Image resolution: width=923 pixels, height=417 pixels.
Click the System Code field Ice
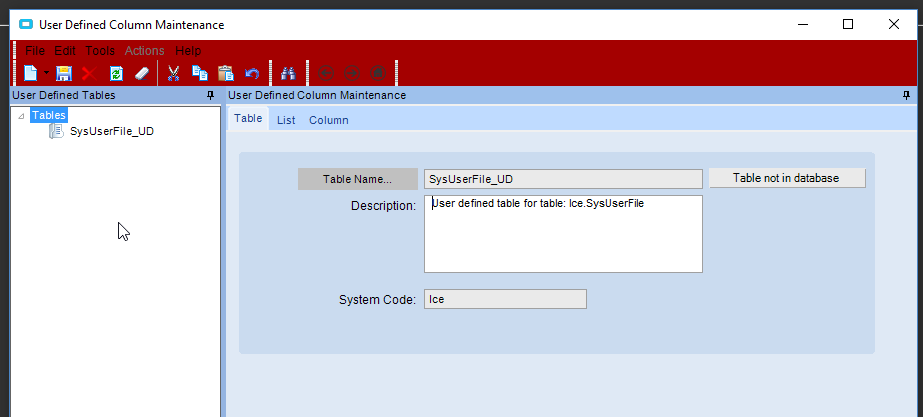(505, 299)
